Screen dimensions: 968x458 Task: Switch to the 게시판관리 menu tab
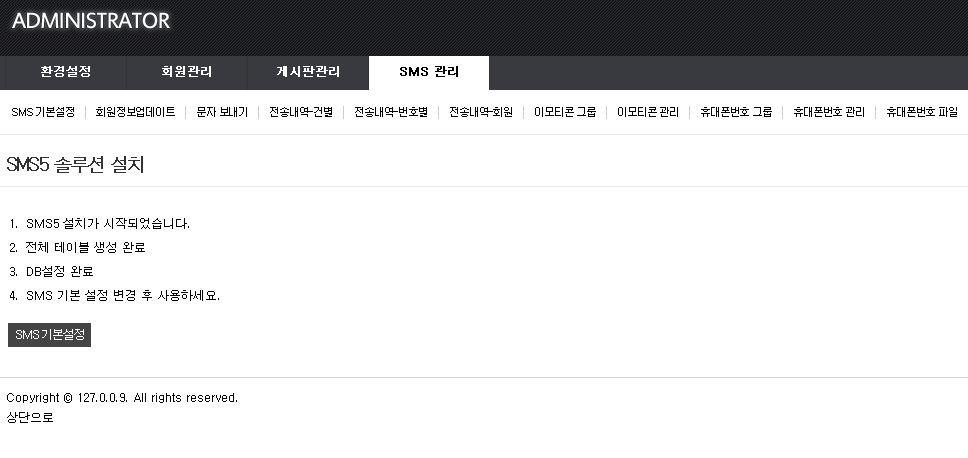308,72
